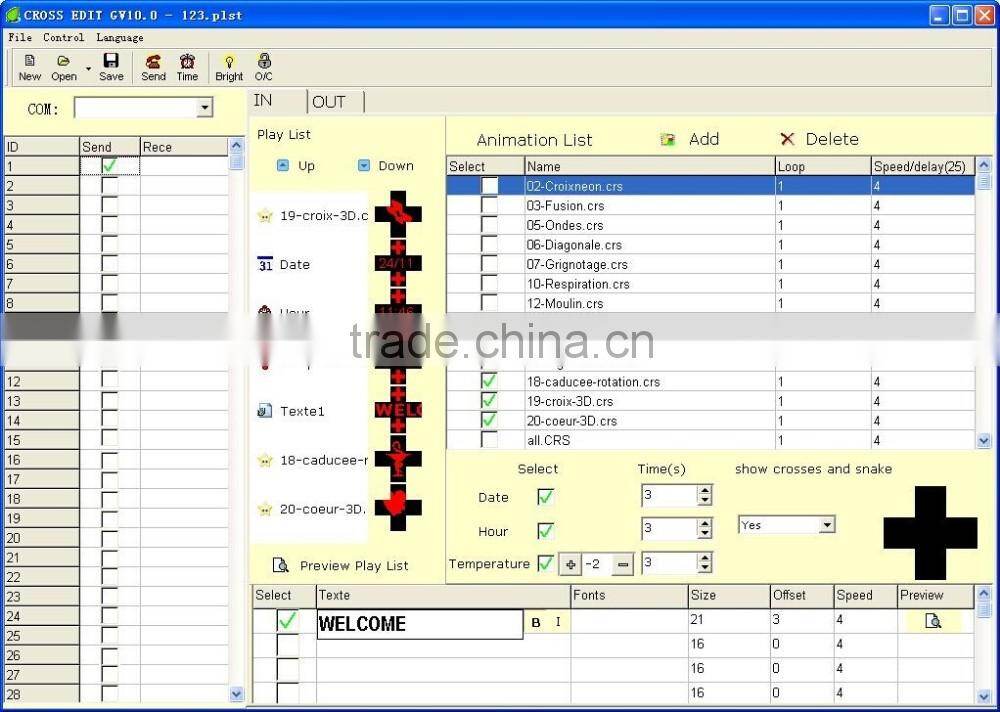Image resolution: width=1000 pixels, height=712 pixels.
Task: Open the Control menu
Action: 63,37
